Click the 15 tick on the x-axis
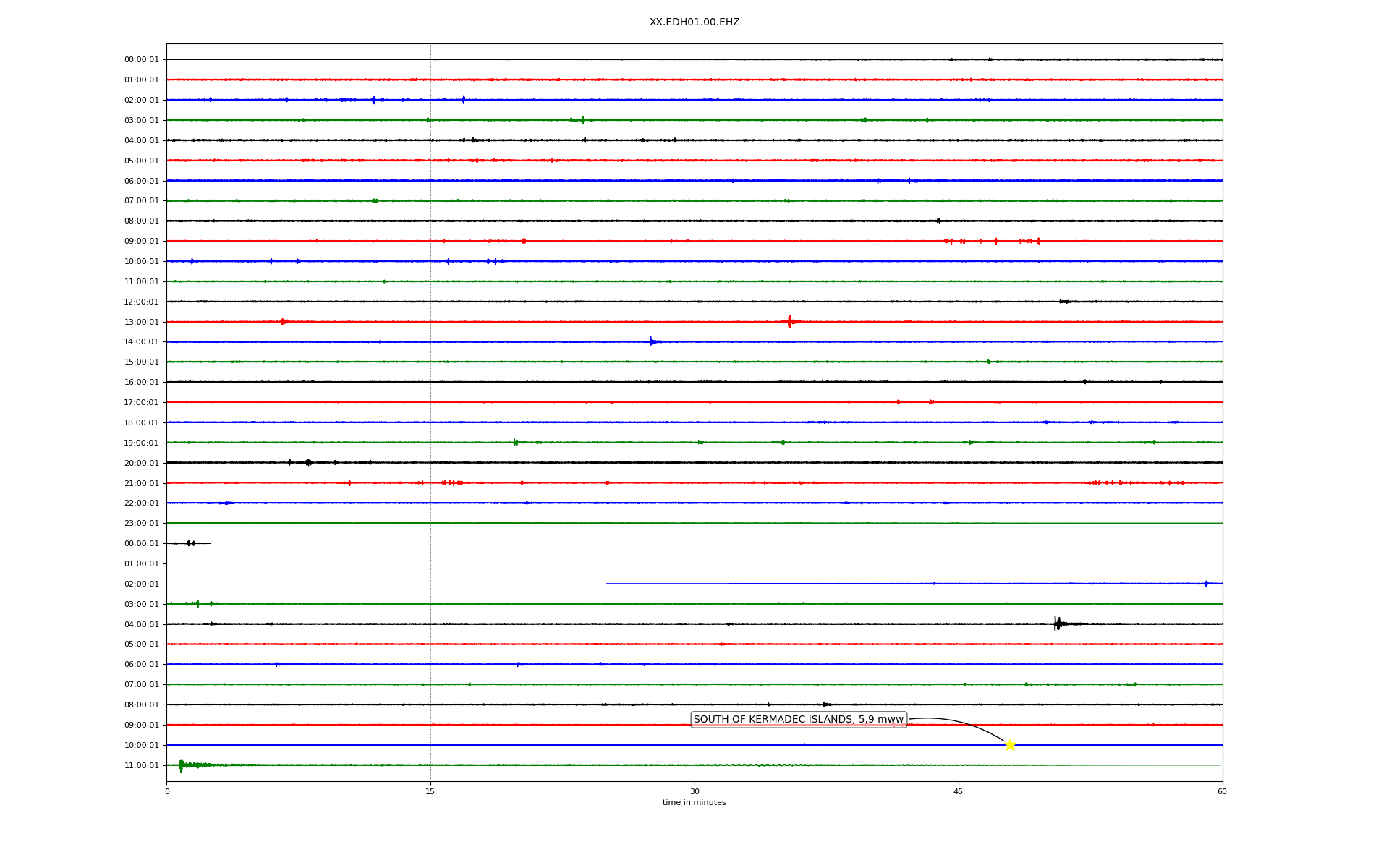This screenshot has width=1389, height=868. tap(430, 791)
